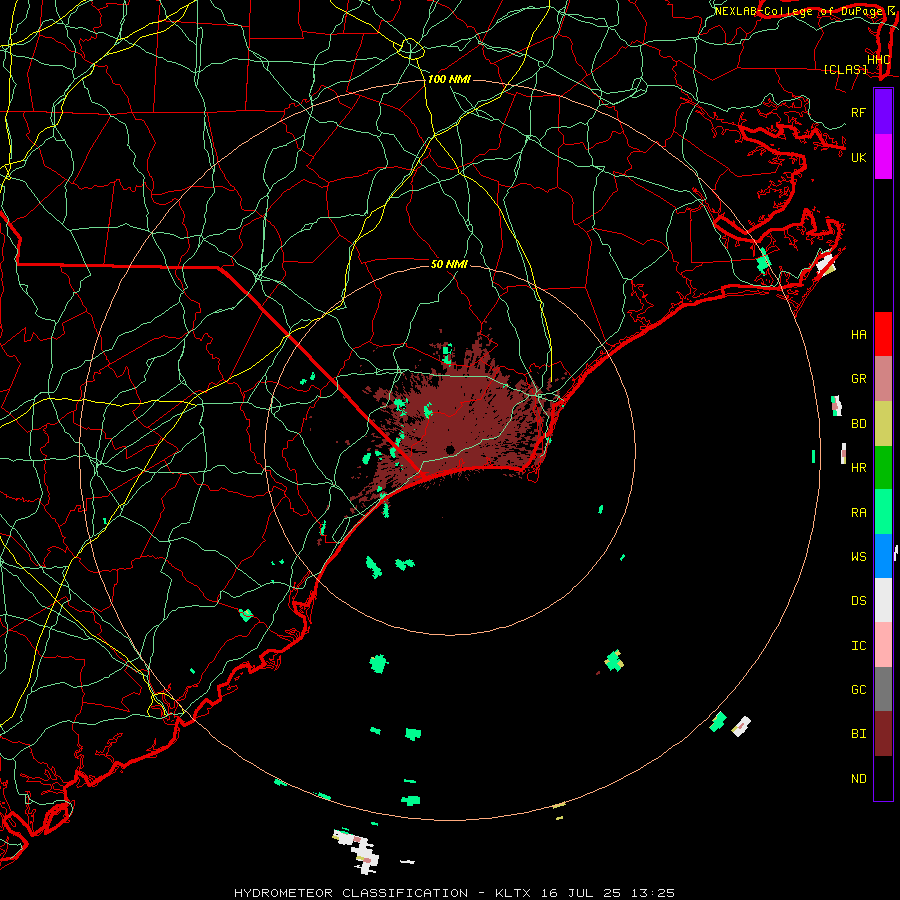900x900 pixels.
Task: Select the light pink IC legend swatch
Action: 883,645
